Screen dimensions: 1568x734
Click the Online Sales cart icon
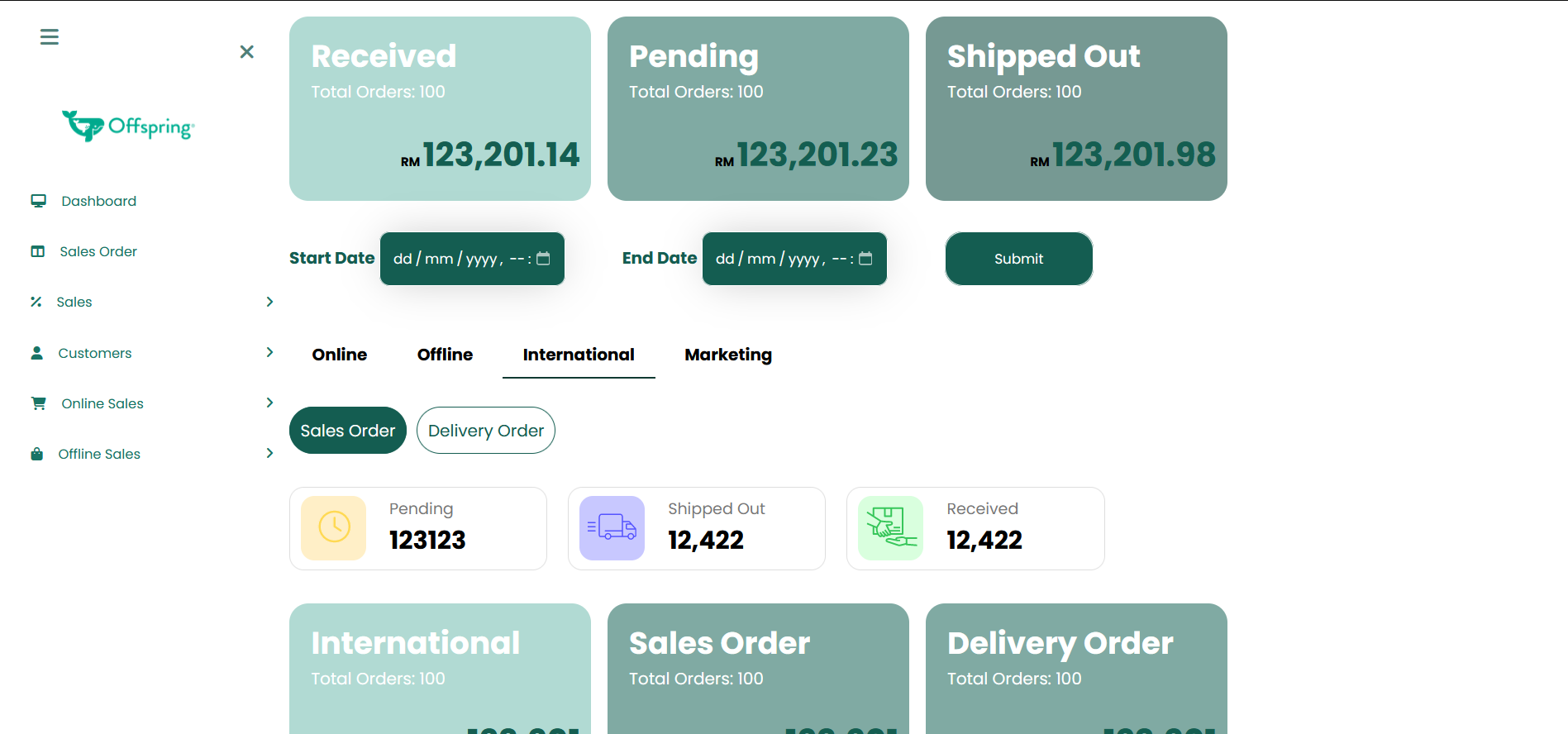tap(38, 403)
